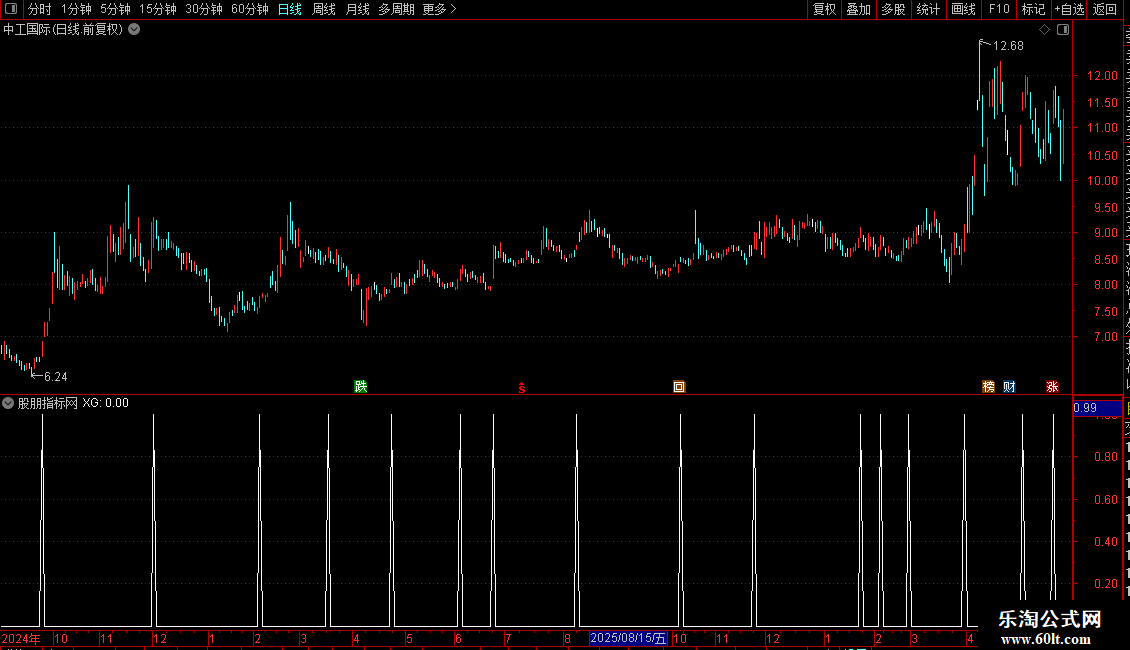This screenshot has height=650, width=1130.
Task: Click the 返回 back button
Action: click(1105, 9)
